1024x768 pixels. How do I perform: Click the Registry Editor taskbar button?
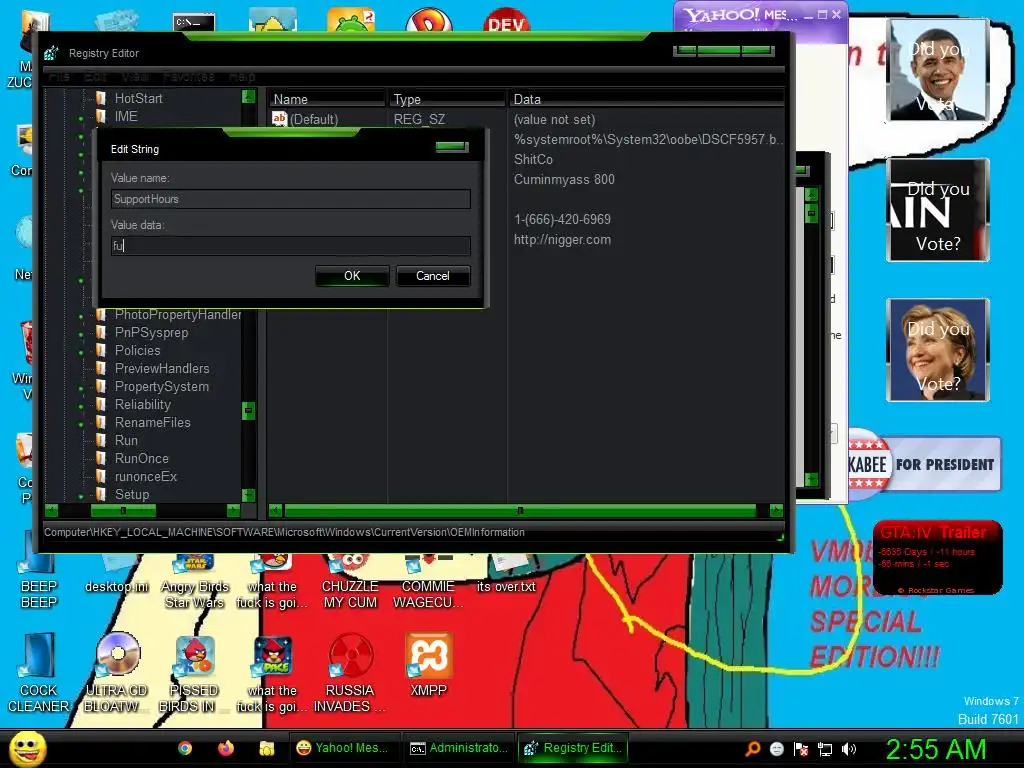pyautogui.click(x=573, y=748)
